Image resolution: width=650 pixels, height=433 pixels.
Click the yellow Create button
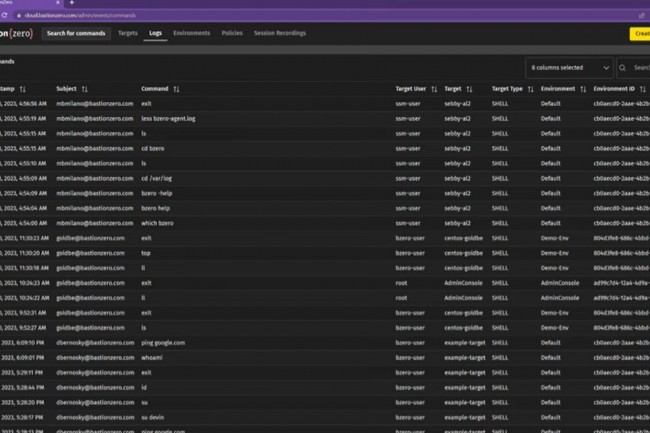tap(640, 34)
